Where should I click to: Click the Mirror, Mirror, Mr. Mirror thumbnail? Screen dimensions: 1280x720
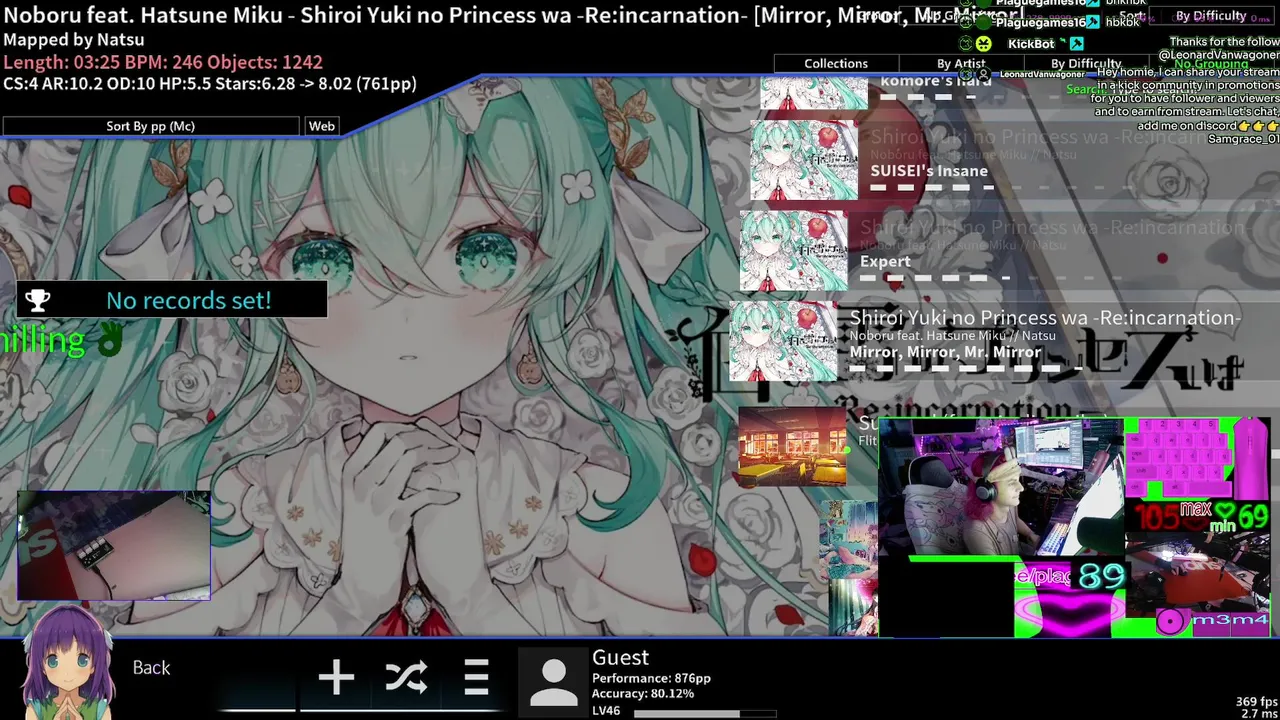click(783, 341)
